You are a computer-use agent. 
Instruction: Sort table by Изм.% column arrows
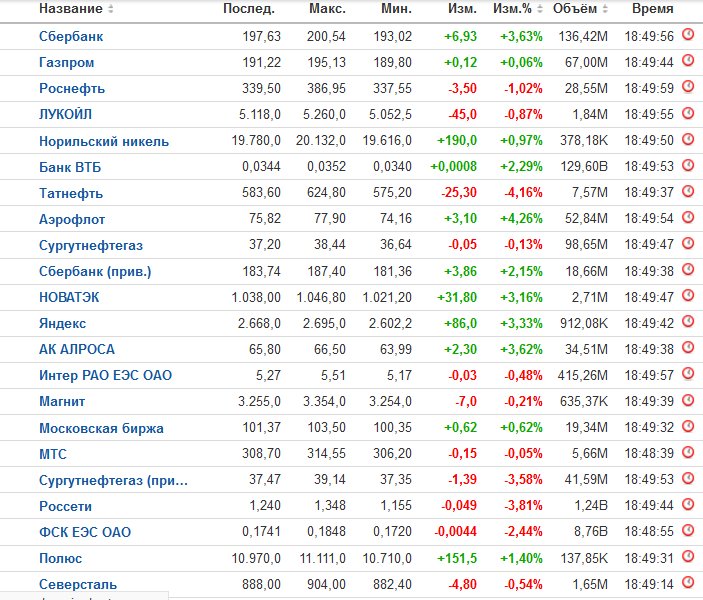click(x=540, y=9)
